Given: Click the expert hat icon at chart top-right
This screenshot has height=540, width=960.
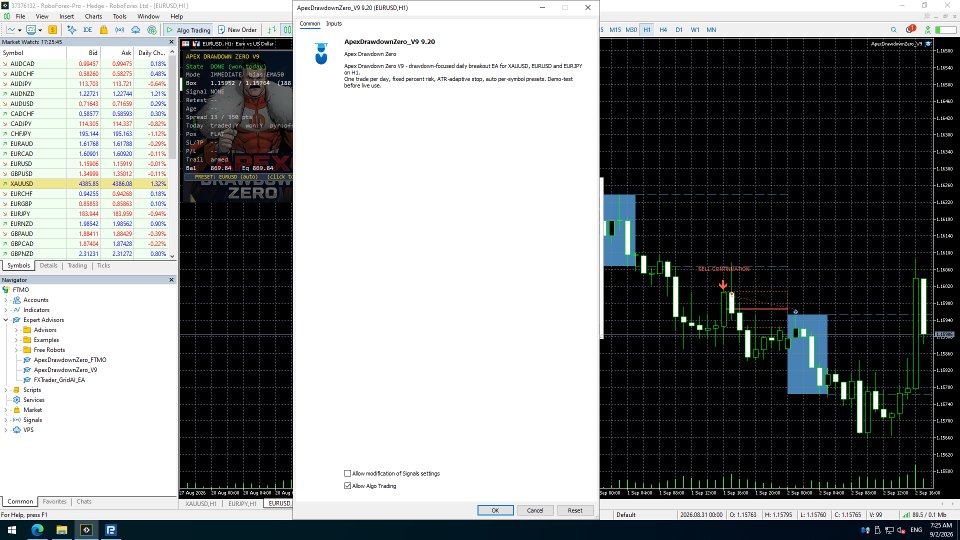Looking at the screenshot, I should [928, 44].
